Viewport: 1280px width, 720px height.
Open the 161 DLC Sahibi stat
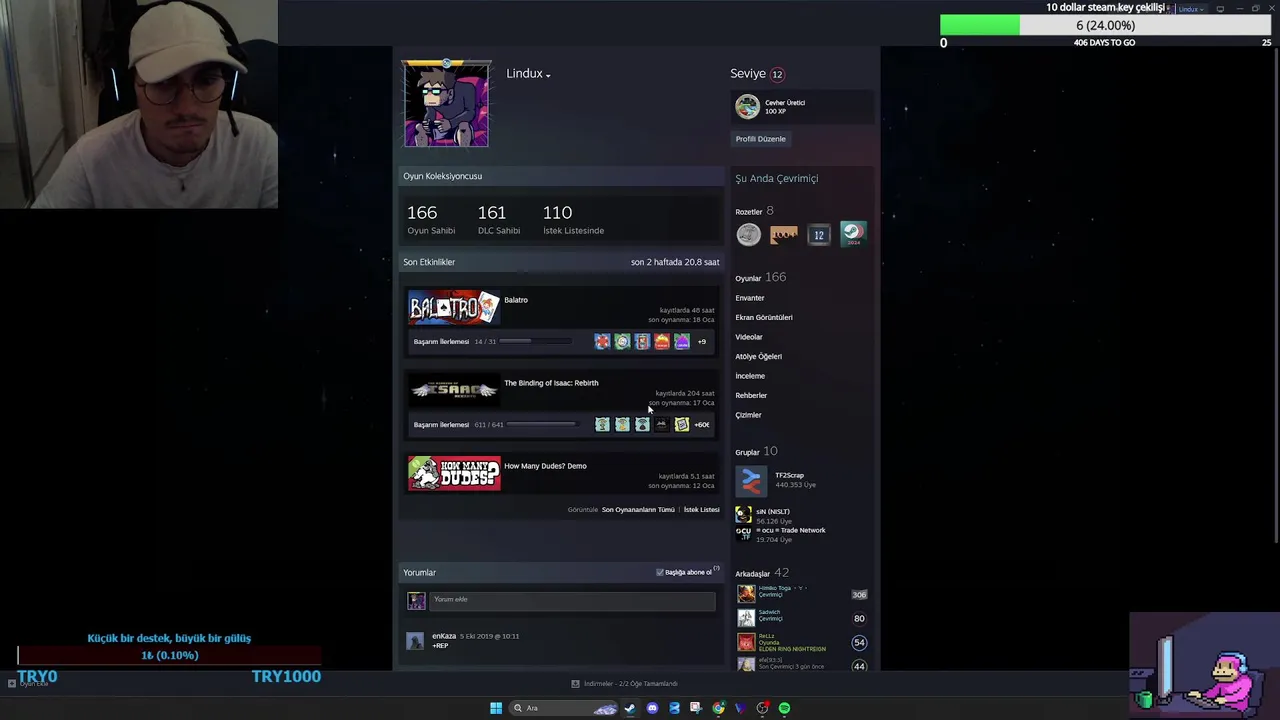coord(499,219)
